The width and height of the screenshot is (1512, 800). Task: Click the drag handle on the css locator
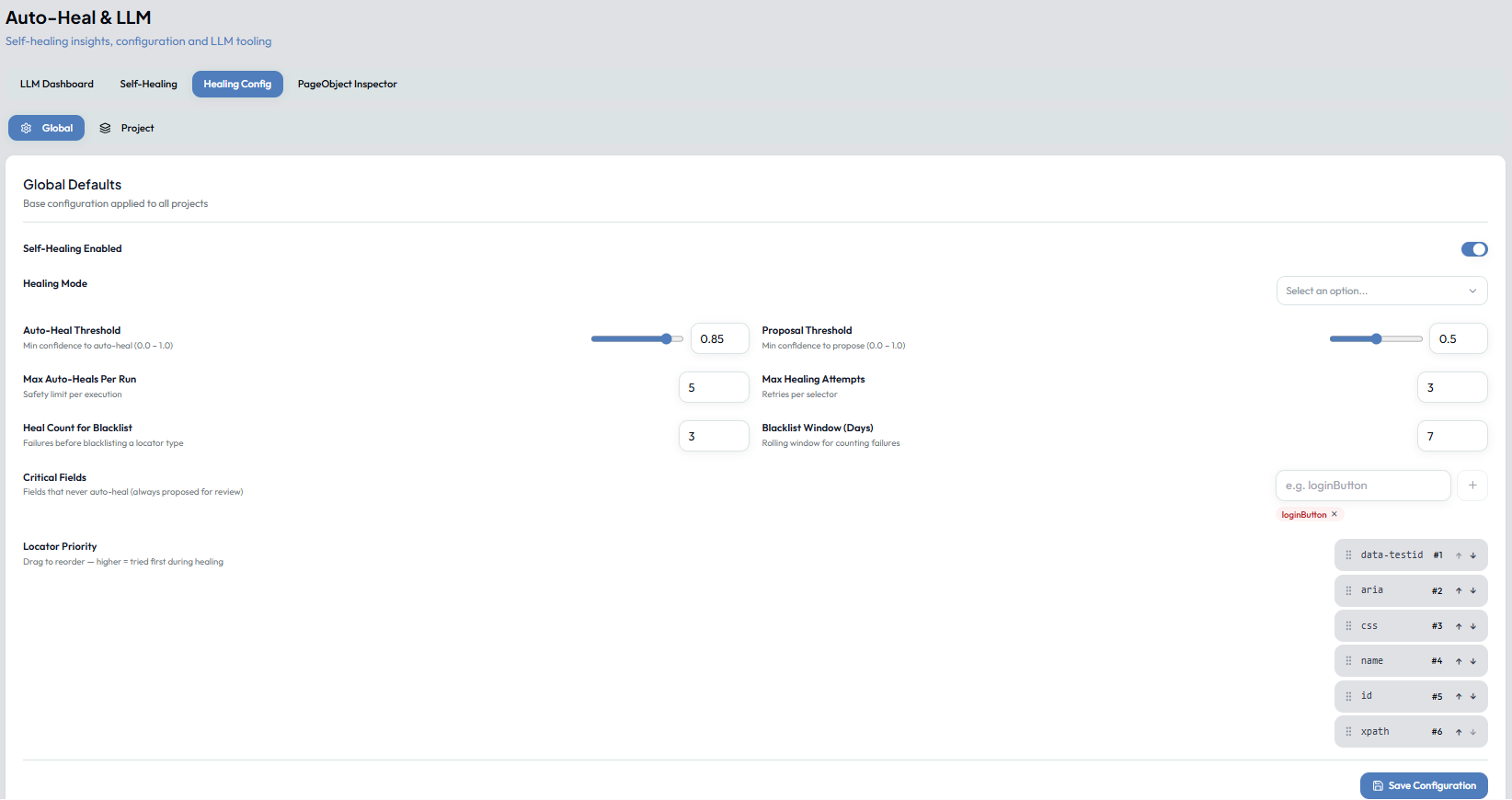coord(1348,626)
